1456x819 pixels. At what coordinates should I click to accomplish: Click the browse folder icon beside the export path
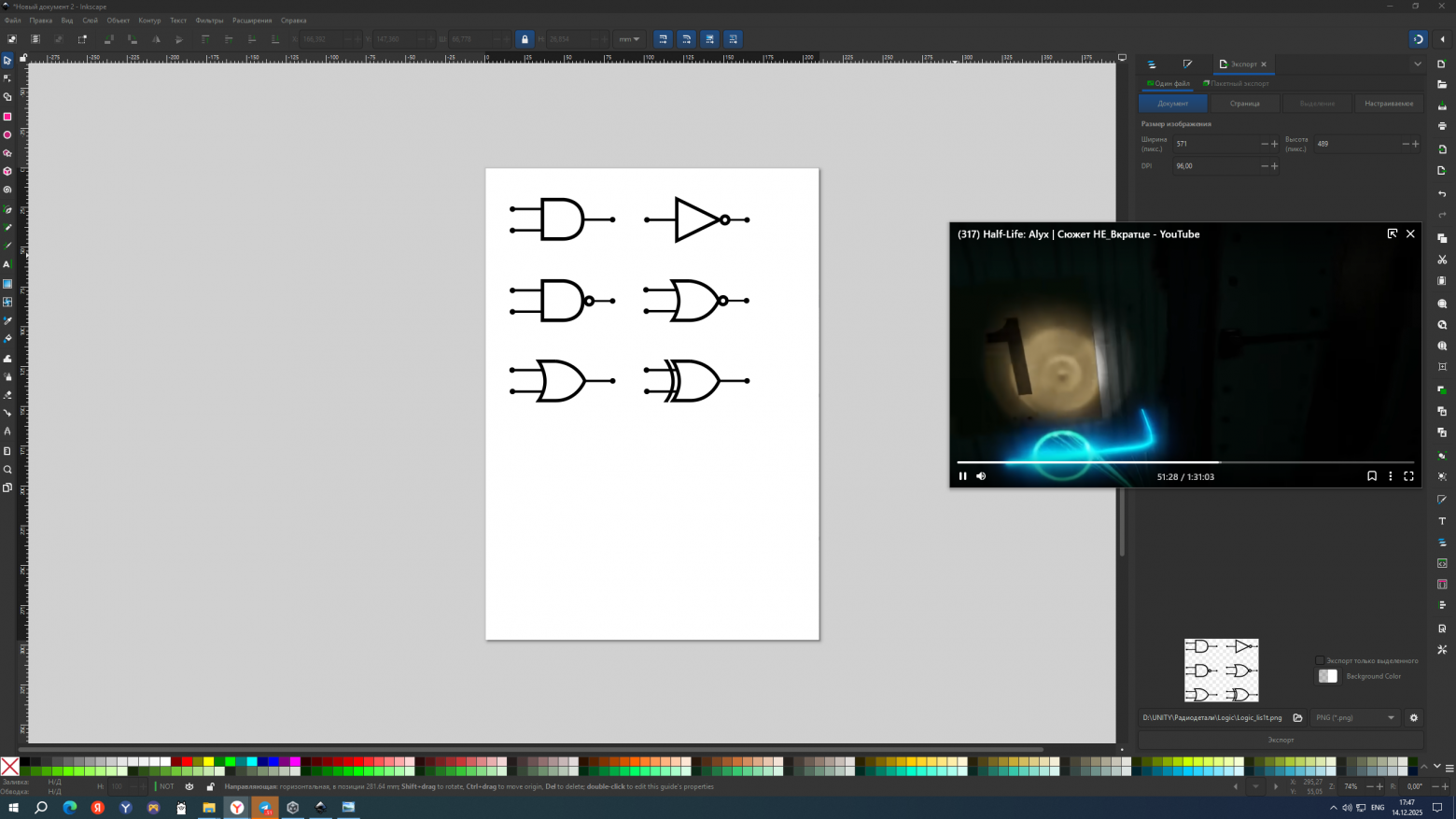pyautogui.click(x=1297, y=718)
